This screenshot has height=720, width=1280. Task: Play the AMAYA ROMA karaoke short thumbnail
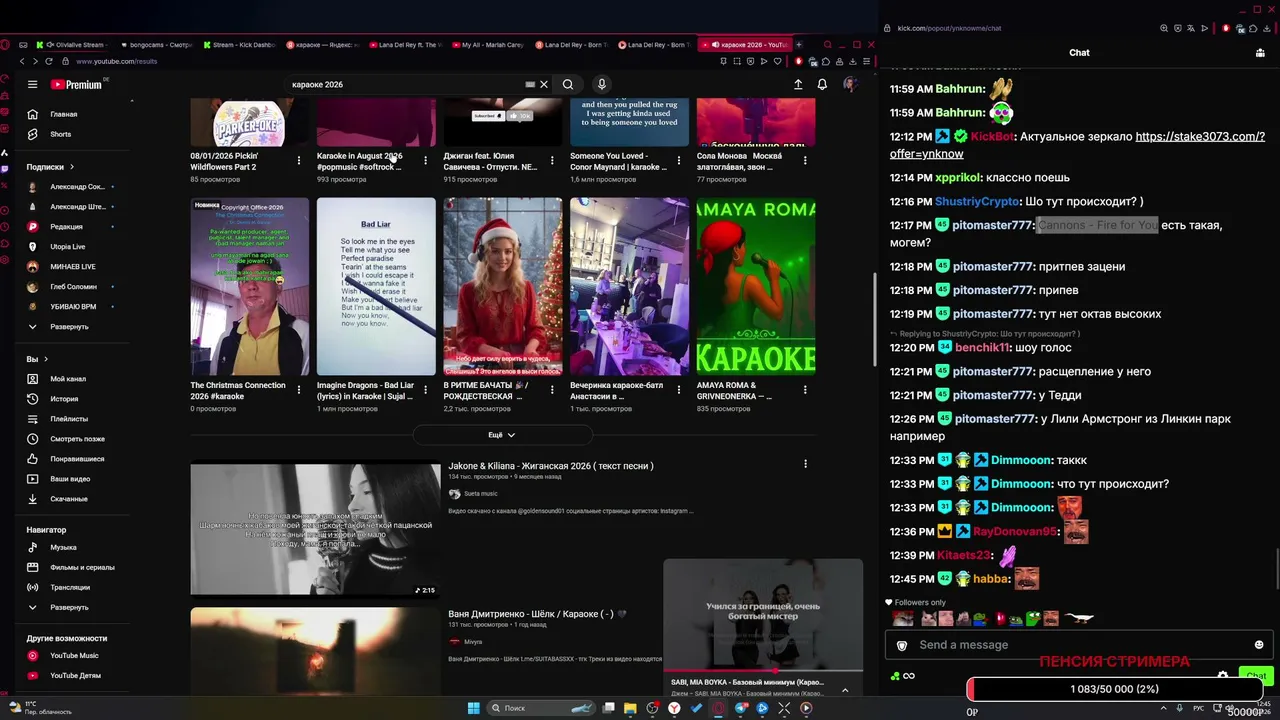(x=756, y=286)
